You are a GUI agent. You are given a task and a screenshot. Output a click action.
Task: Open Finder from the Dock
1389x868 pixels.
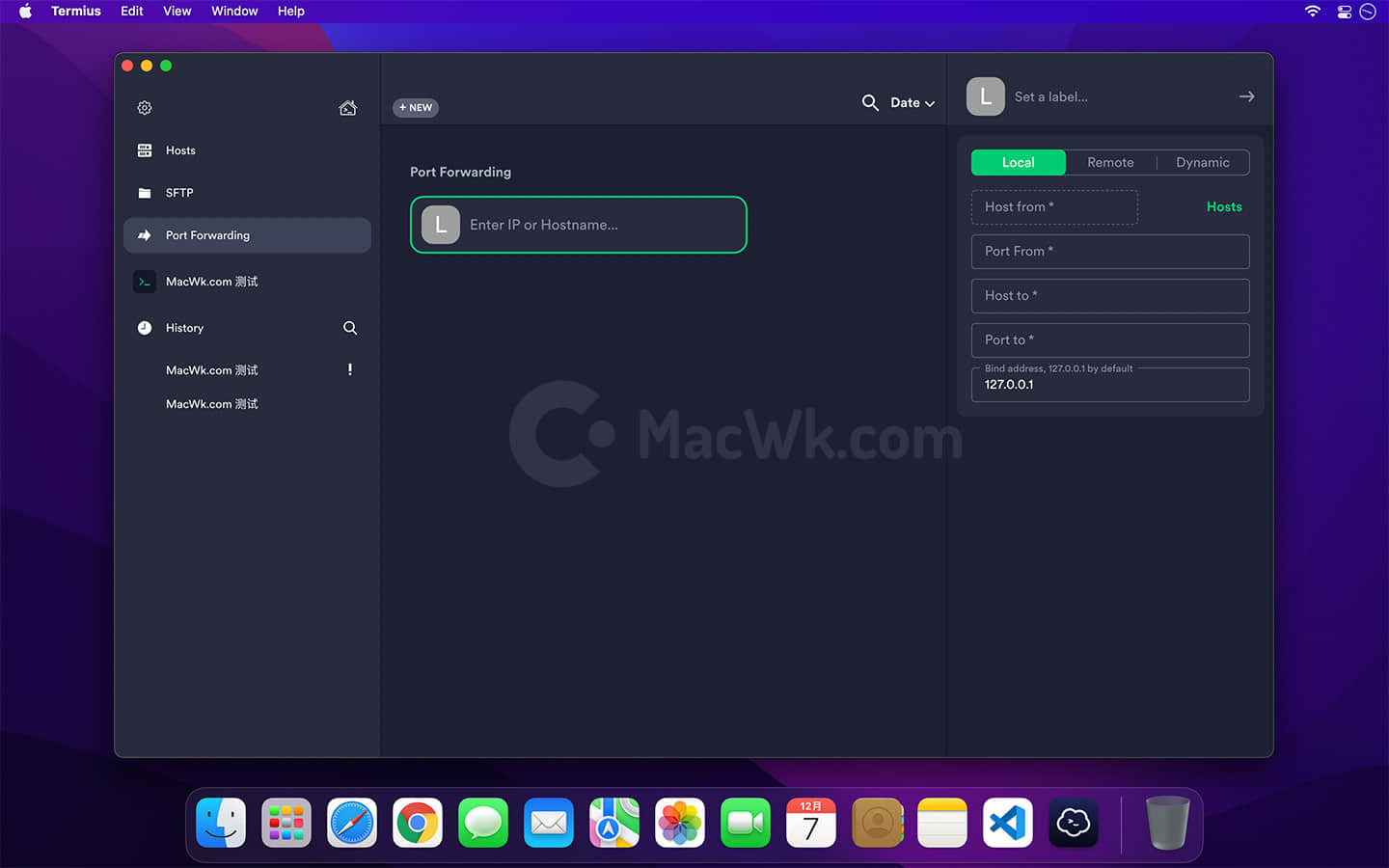pyautogui.click(x=221, y=823)
